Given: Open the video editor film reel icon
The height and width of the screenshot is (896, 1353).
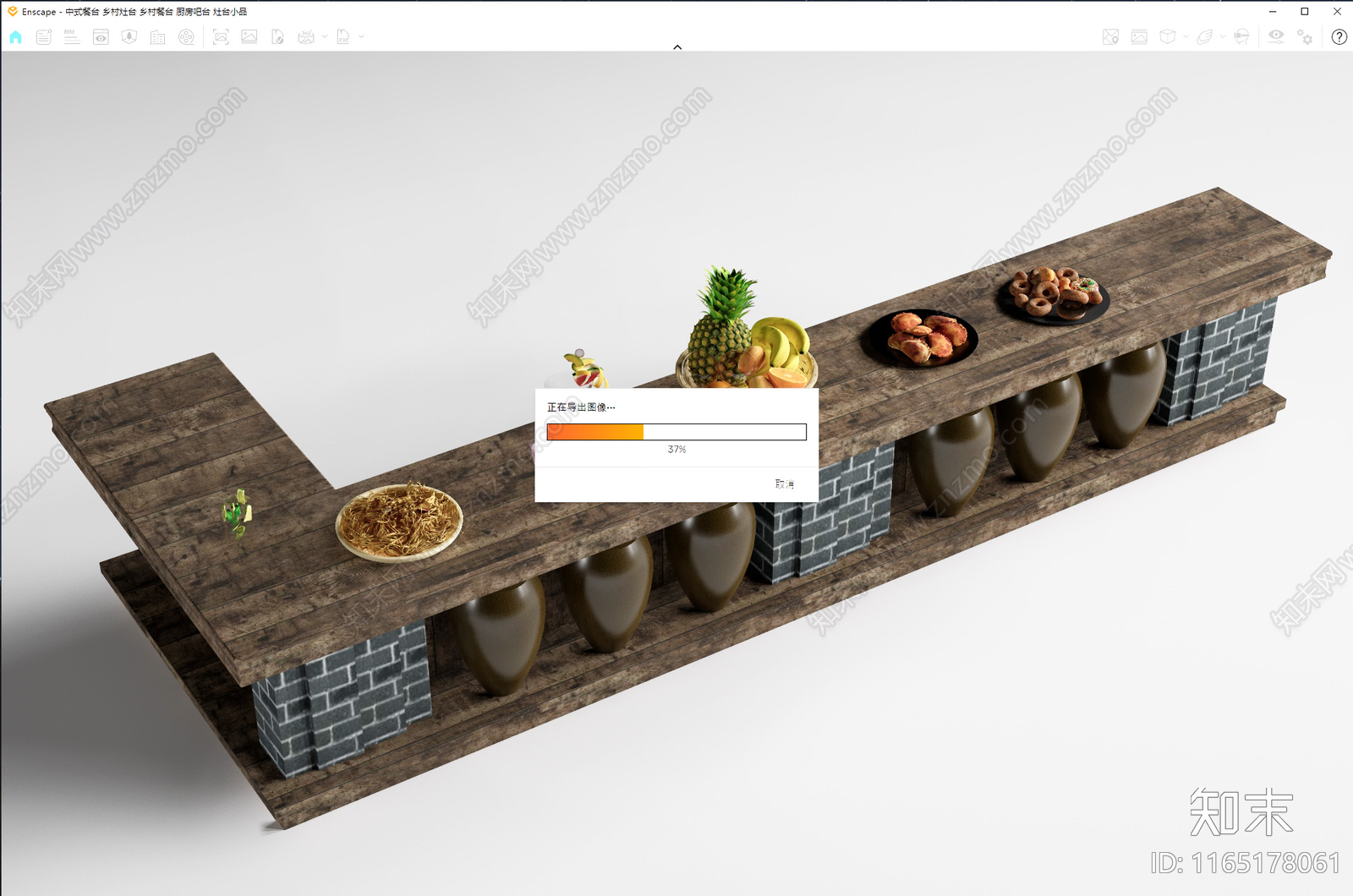Looking at the screenshot, I should (x=186, y=36).
